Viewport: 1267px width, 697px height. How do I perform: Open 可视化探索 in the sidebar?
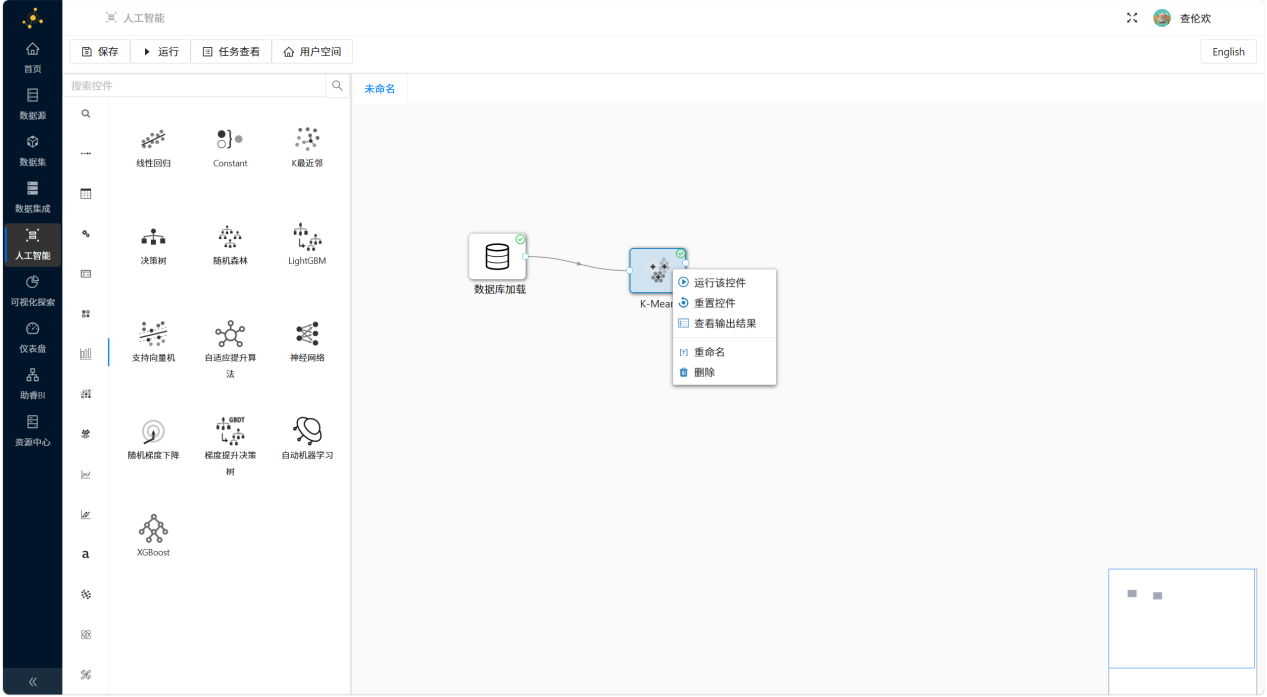32,290
